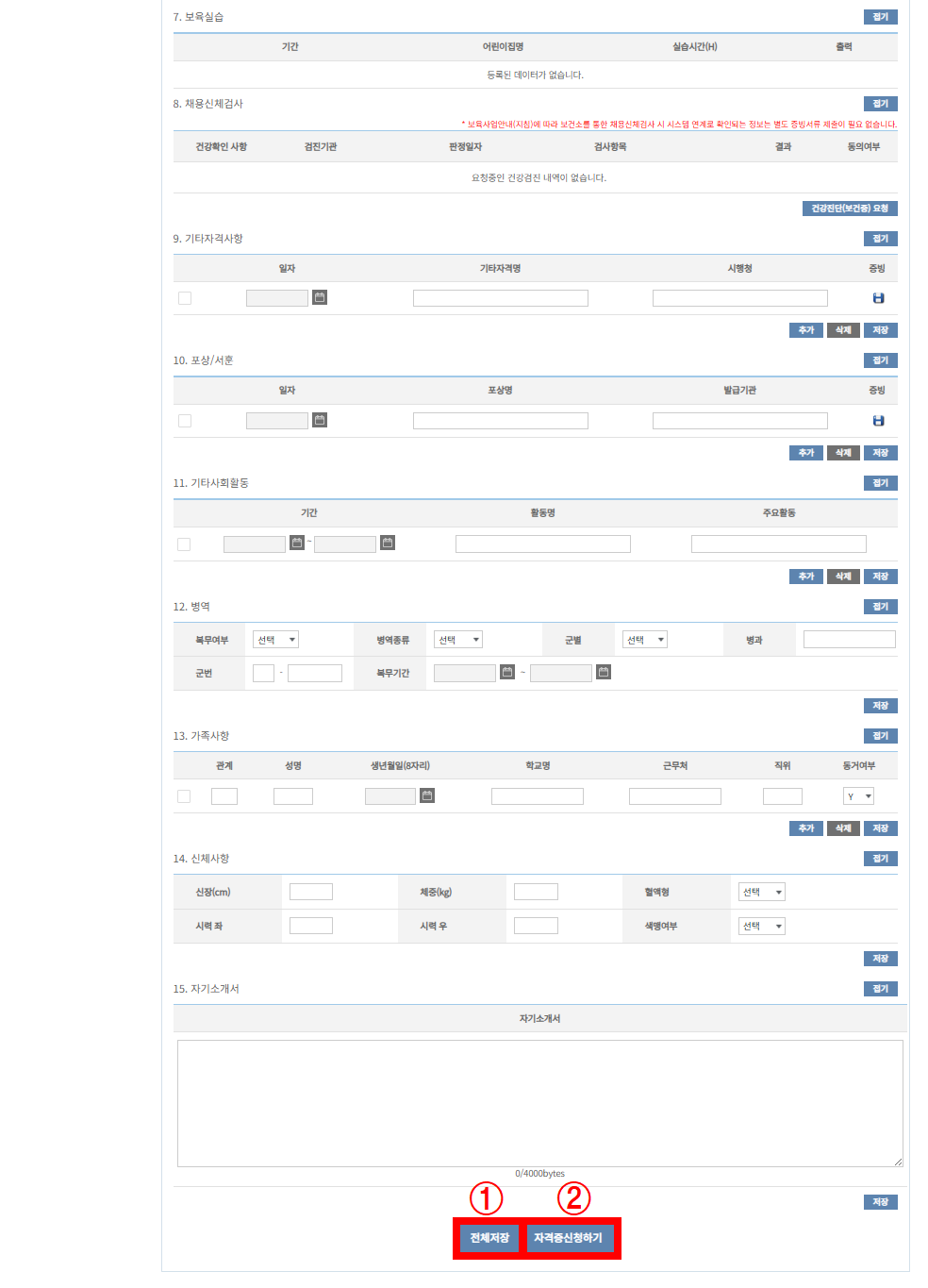Click the 체중(kg) input field
The image size is (928, 1288).
point(536,892)
